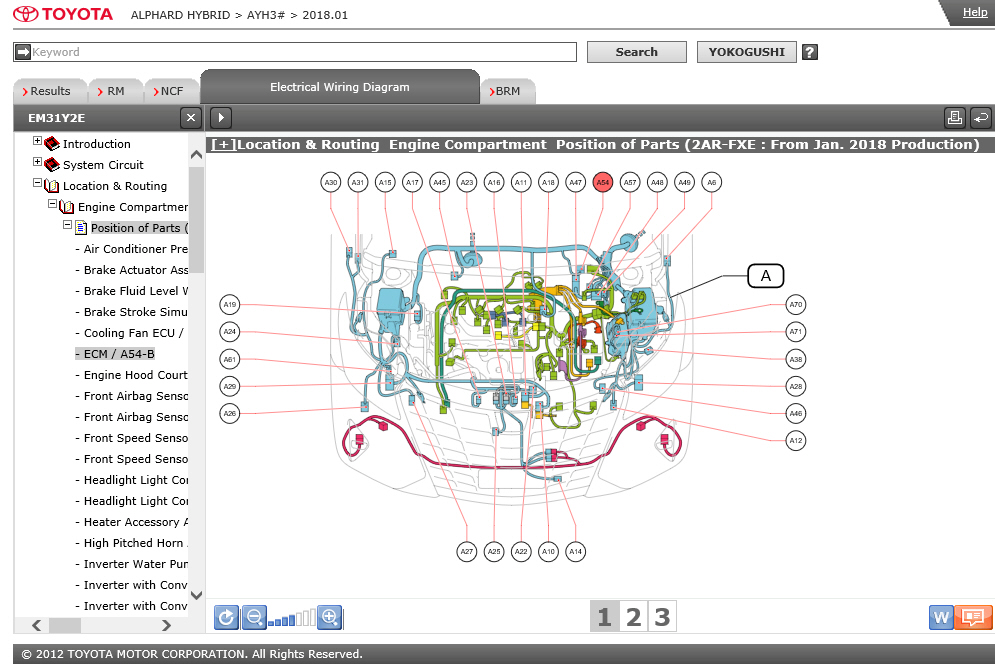This screenshot has height=672, width=995.
Task: Click the return arrow icon
Action: (980, 118)
